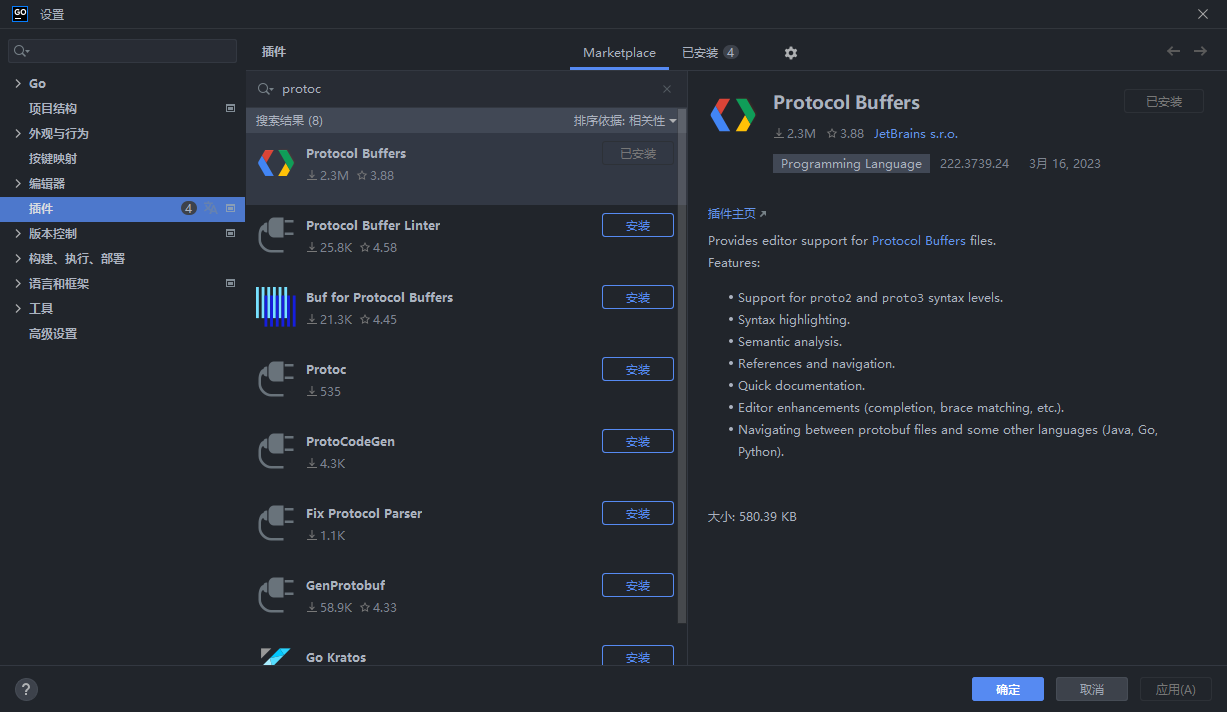Click the Programming Language tag
This screenshot has height=712, width=1227.
coord(851,163)
